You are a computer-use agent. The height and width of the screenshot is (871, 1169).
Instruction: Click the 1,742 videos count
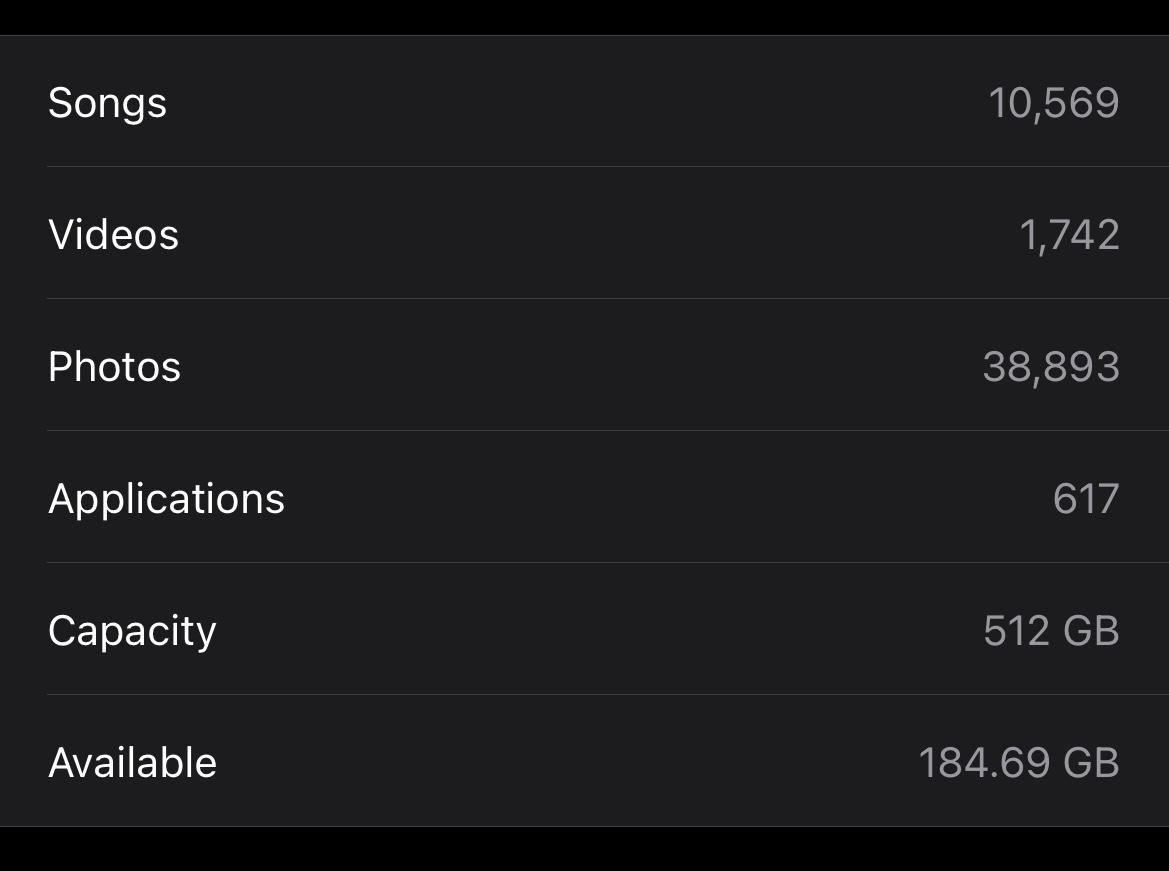pyautogui.click(x=1069, y=235)
